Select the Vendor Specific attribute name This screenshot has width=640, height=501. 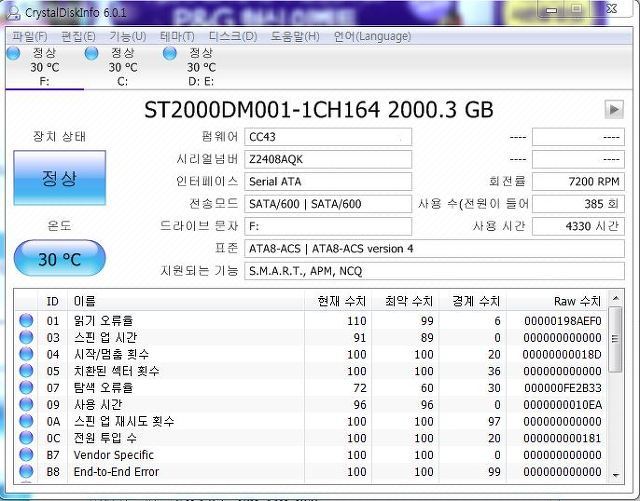click(x=113, y=455)
